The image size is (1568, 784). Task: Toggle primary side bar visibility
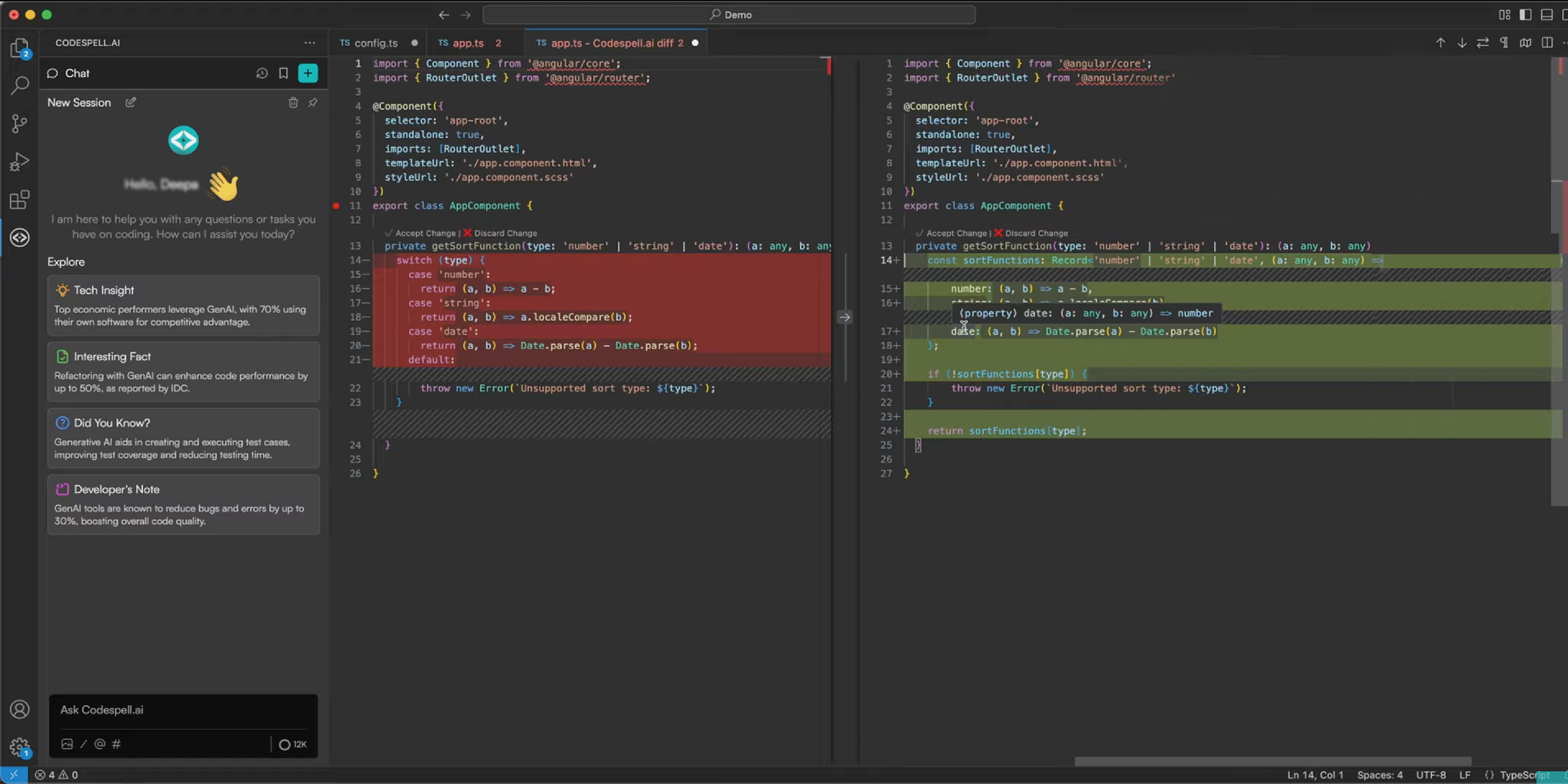(x=1525, y=15)
